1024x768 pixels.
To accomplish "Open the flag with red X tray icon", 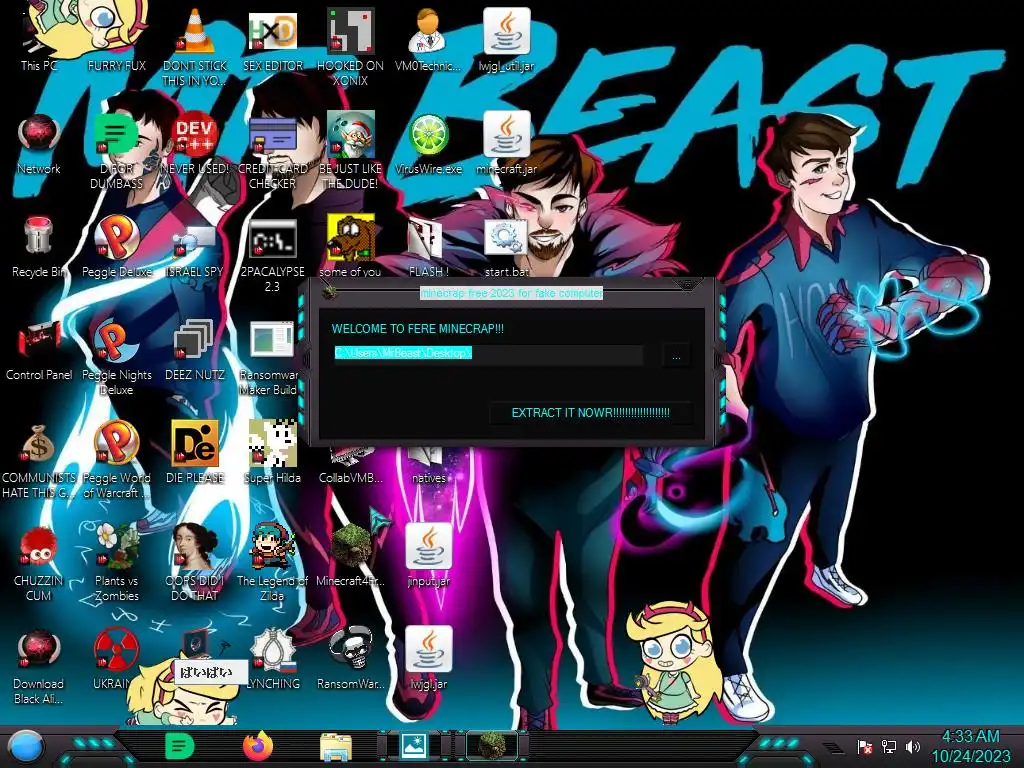I will coord(865,746).
